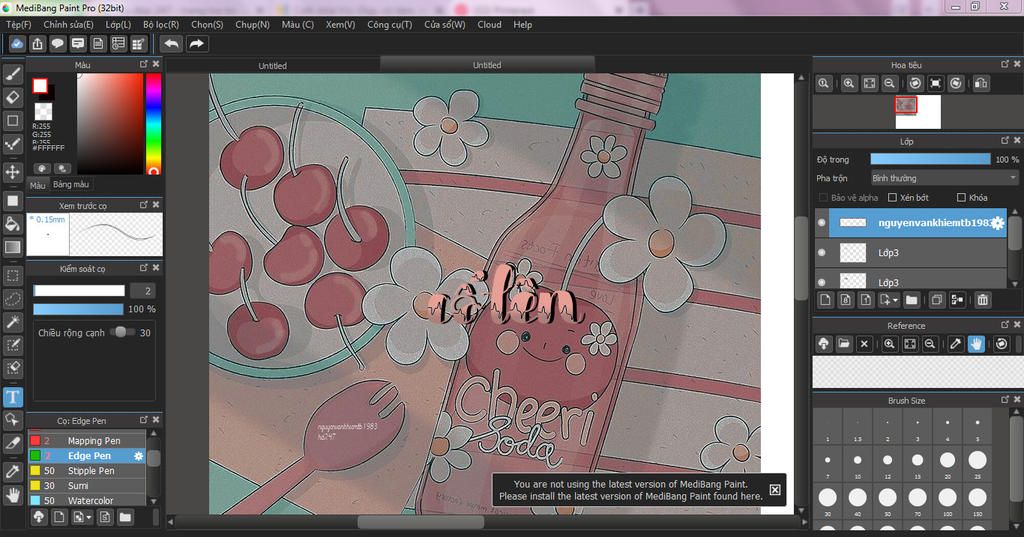
Task: Select the Sumi brush
Action: [86, 486]
